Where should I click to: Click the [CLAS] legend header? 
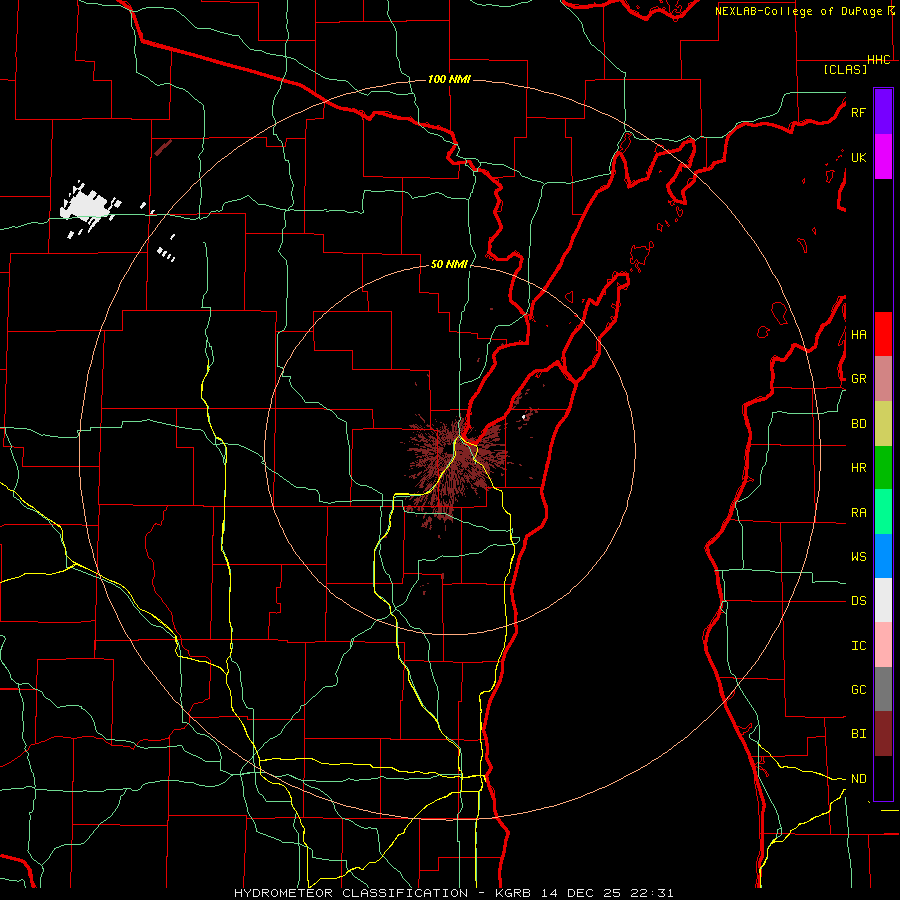pos(845,69)
